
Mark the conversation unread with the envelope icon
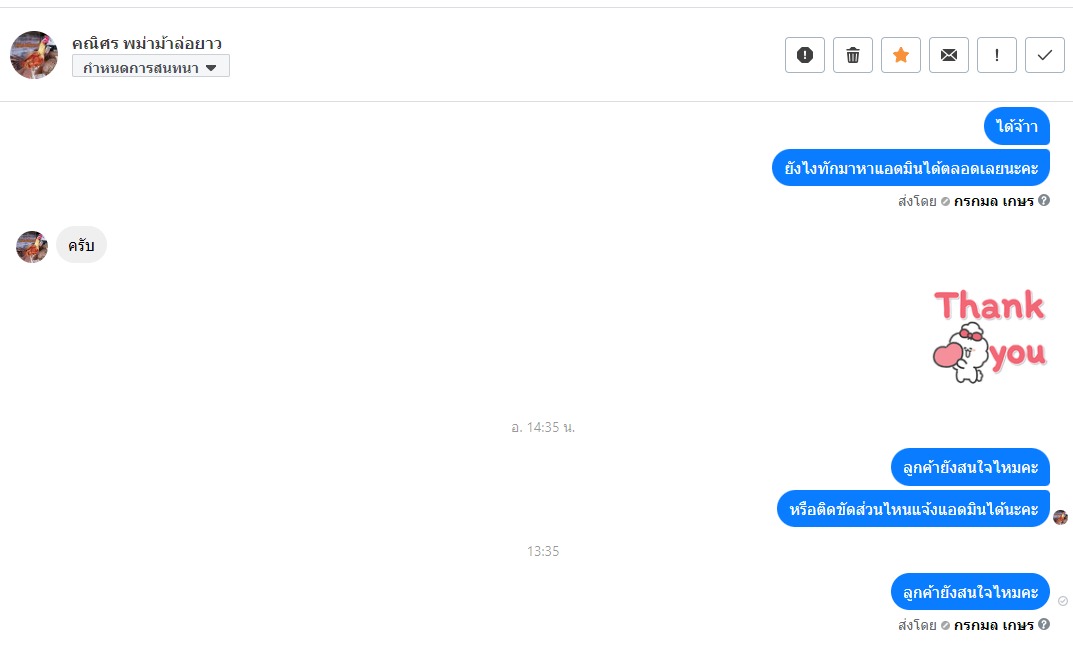pyautogui.click(x=948, y=55)
